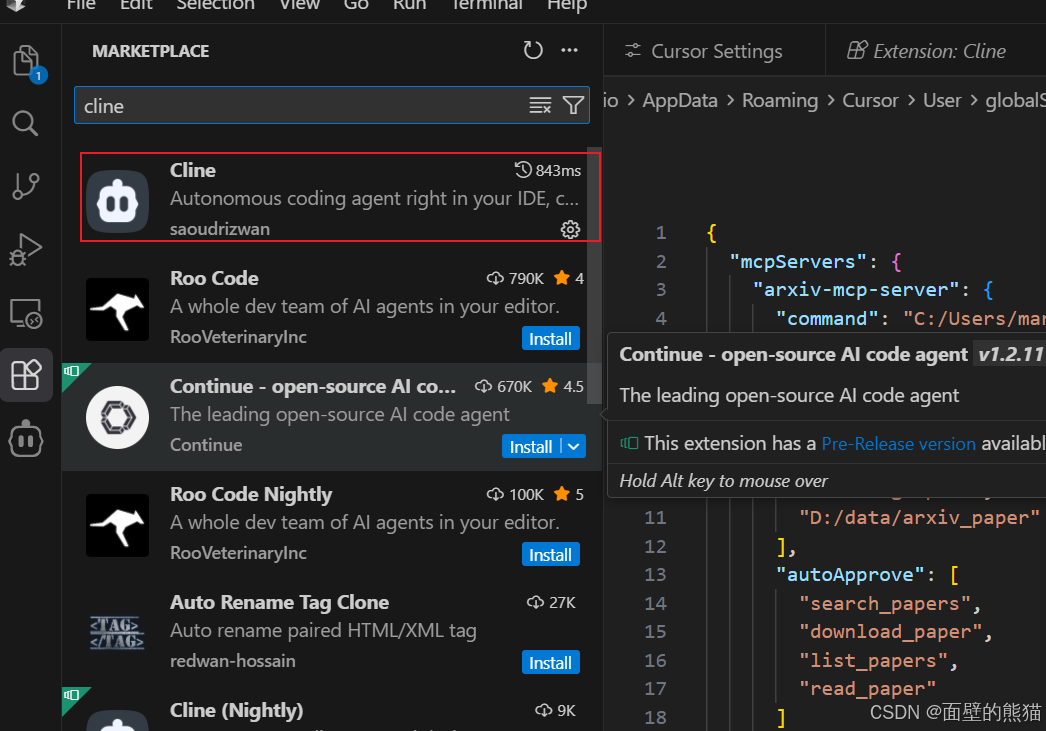Open the Help menu

coord(567,5)
